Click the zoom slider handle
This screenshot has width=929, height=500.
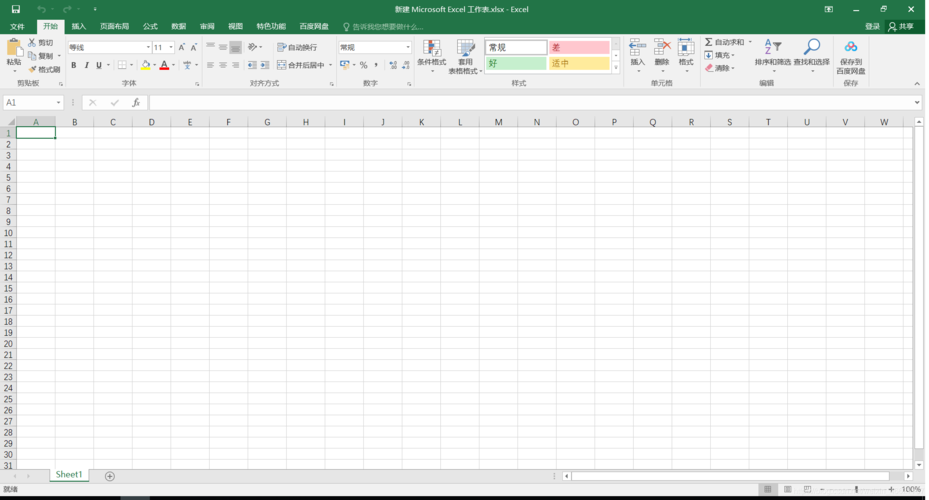pos(856,489)
